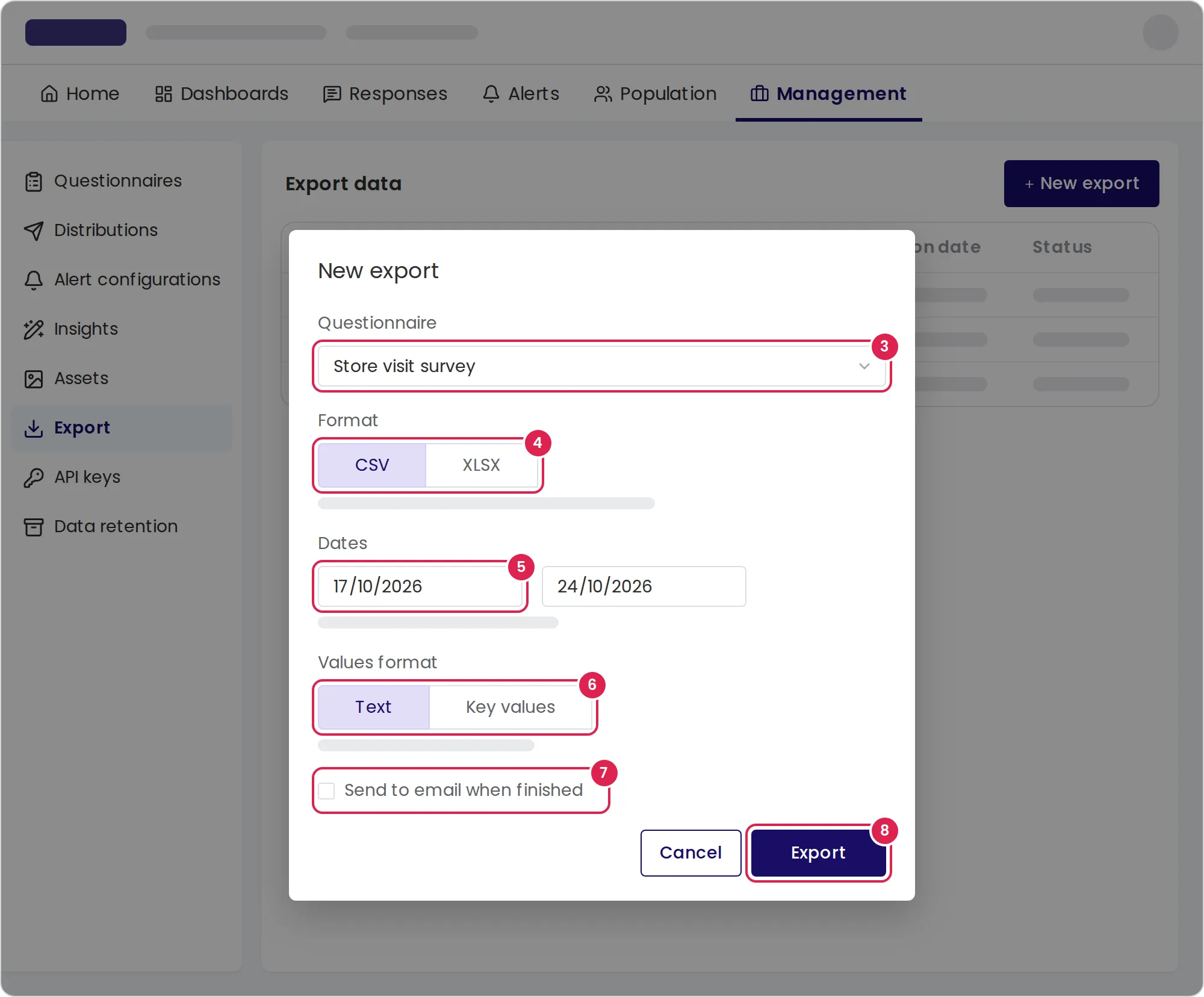Choose Text values format

[373, 707]
